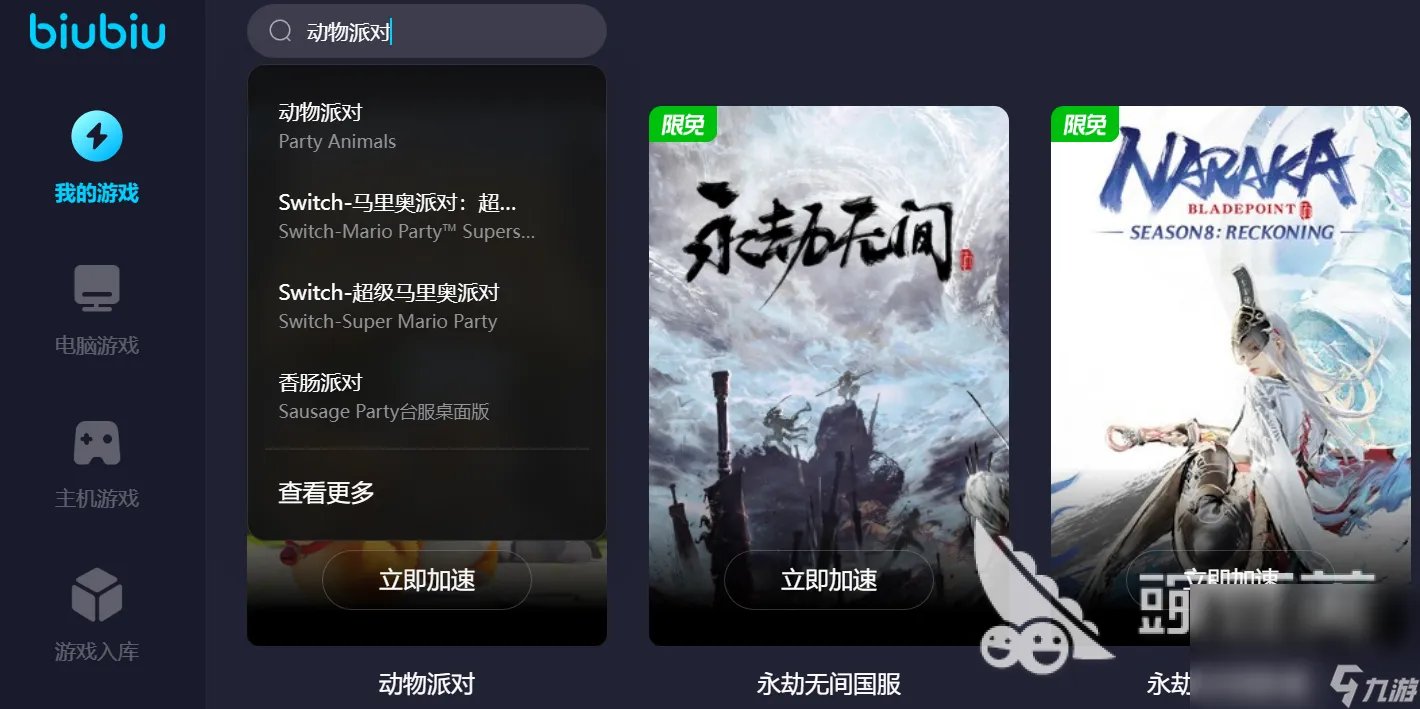
Task: Click 动物派对 title below card
Action: [x=427, y=684]
